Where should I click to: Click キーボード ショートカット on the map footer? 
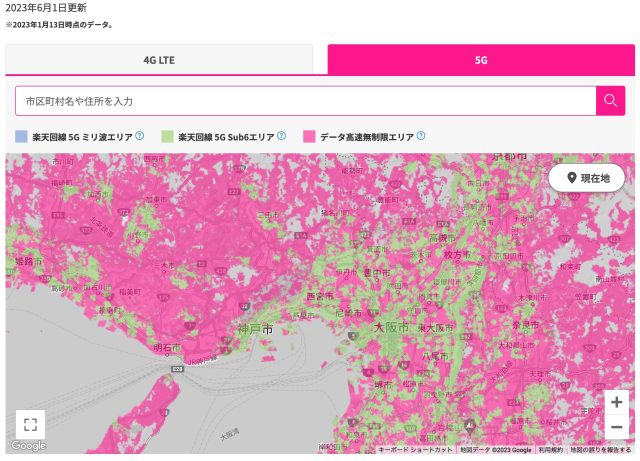pos(415,450)
